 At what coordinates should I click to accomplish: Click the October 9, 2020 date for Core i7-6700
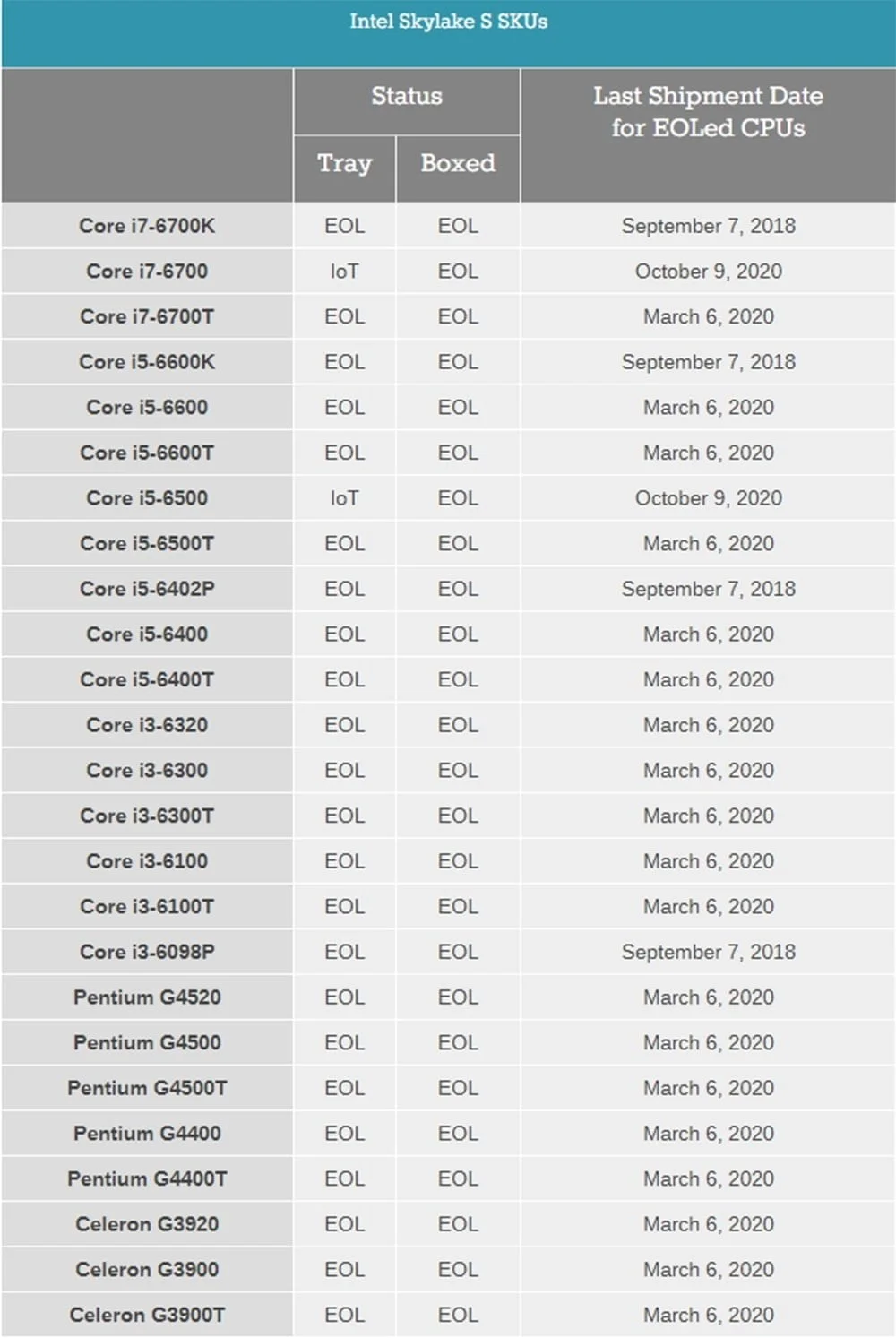708,272
